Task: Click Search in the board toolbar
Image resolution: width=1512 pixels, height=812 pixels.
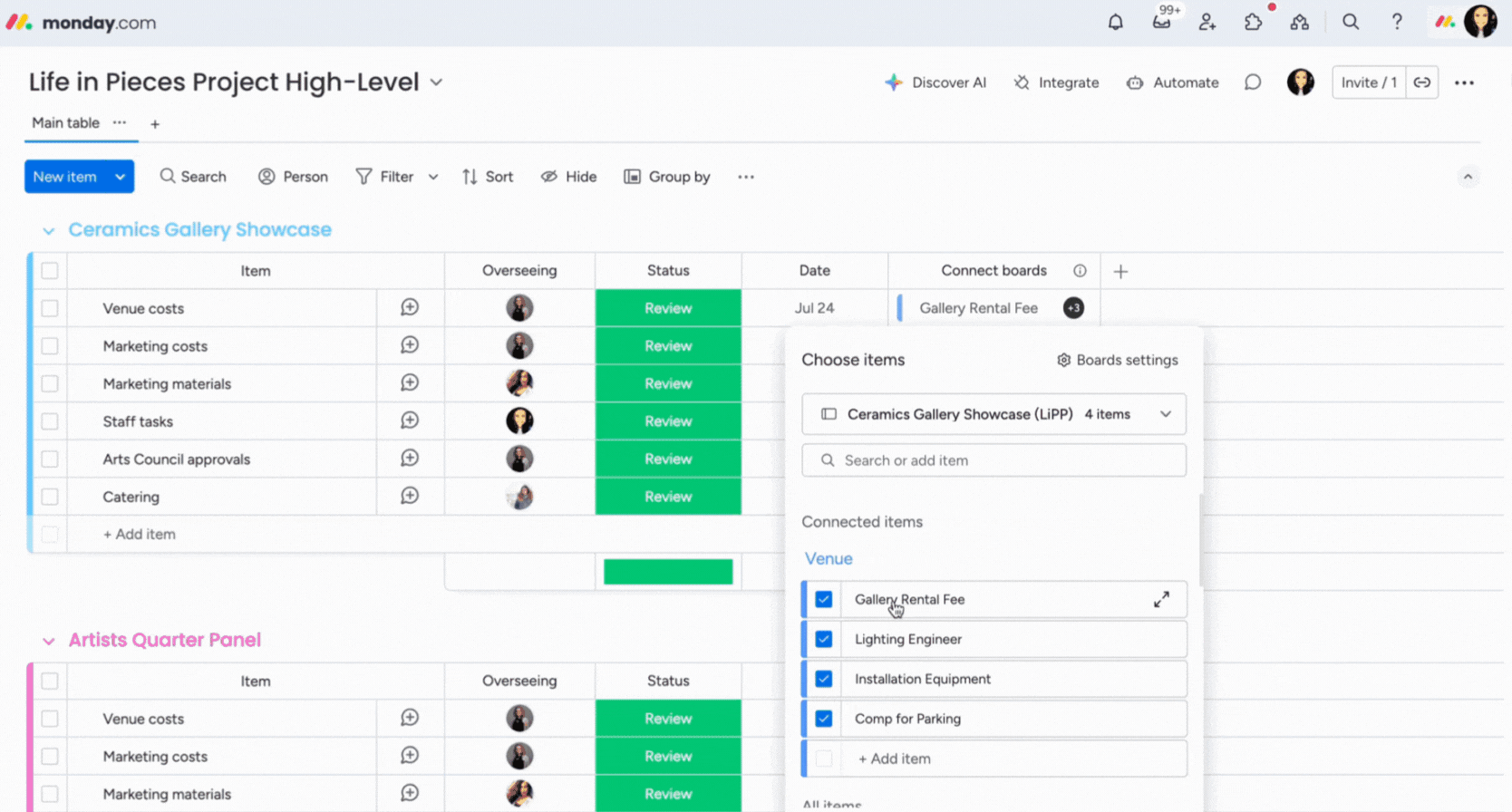Action: pyautogui.click(x=193, y=177)
